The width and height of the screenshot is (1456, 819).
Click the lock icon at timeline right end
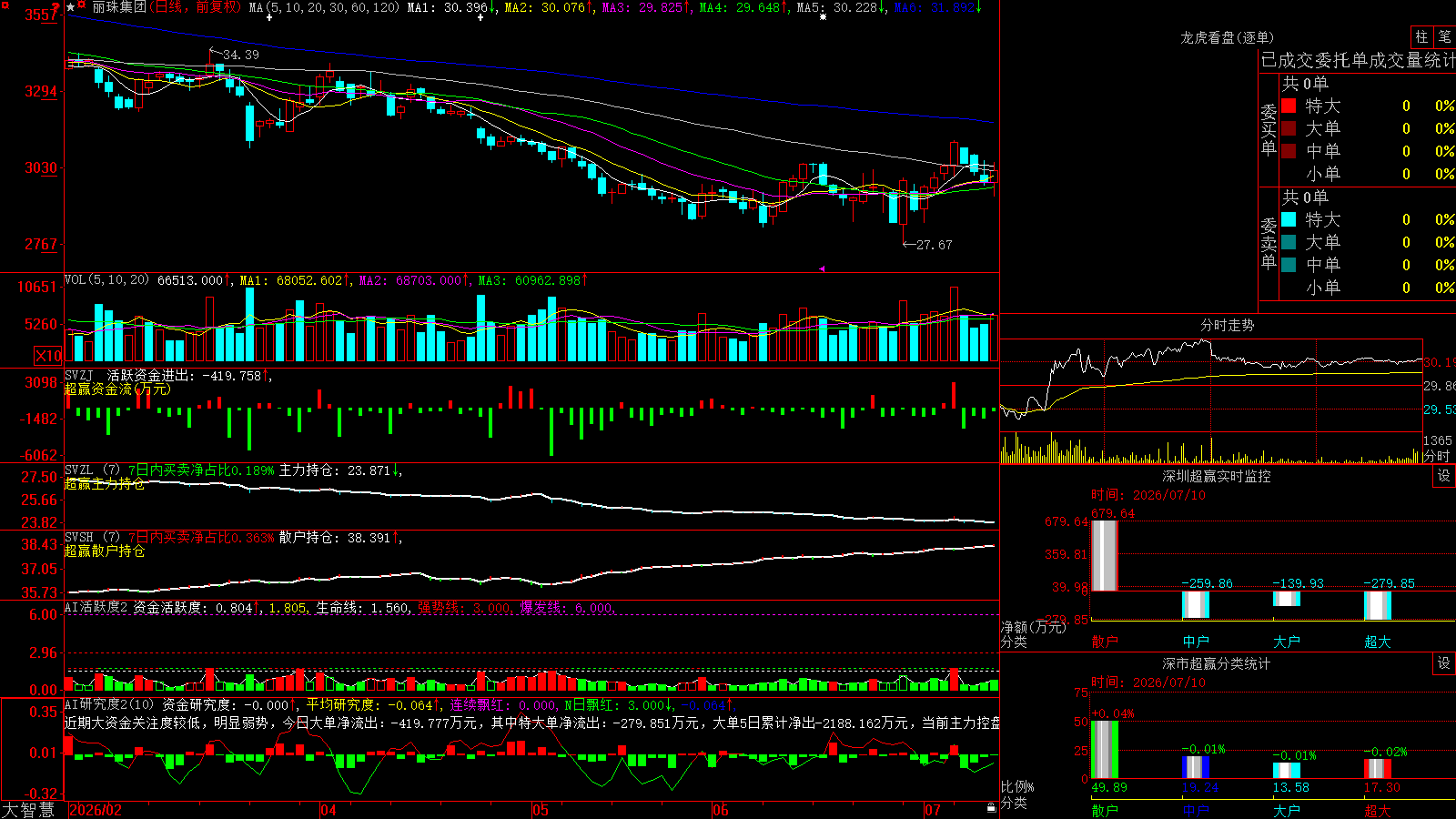coord(992,808)
